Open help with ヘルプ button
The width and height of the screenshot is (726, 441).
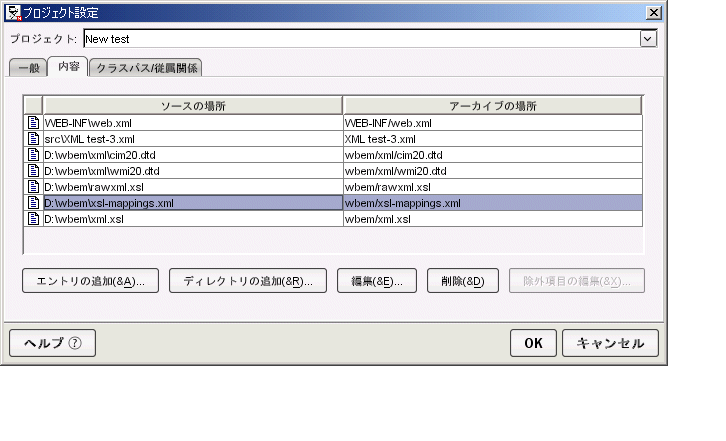pos(52,343)
